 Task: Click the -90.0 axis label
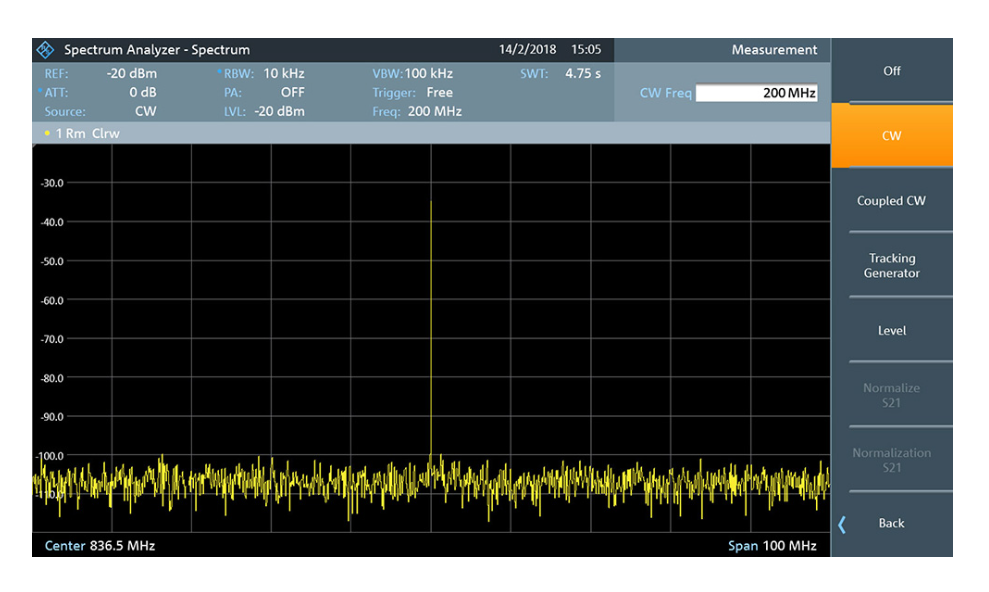(52, 417)
